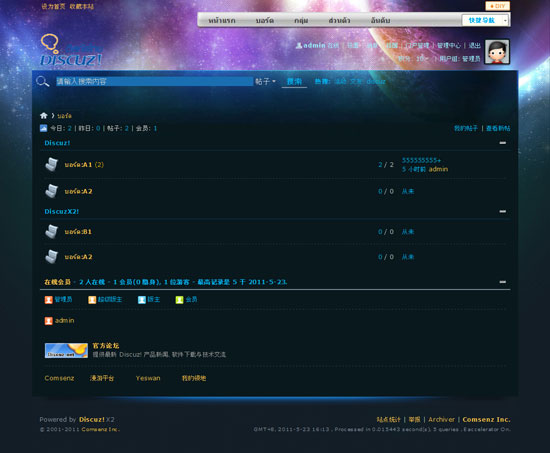Click the Discuz! logo in the header
550x453 pixels.
71,50
